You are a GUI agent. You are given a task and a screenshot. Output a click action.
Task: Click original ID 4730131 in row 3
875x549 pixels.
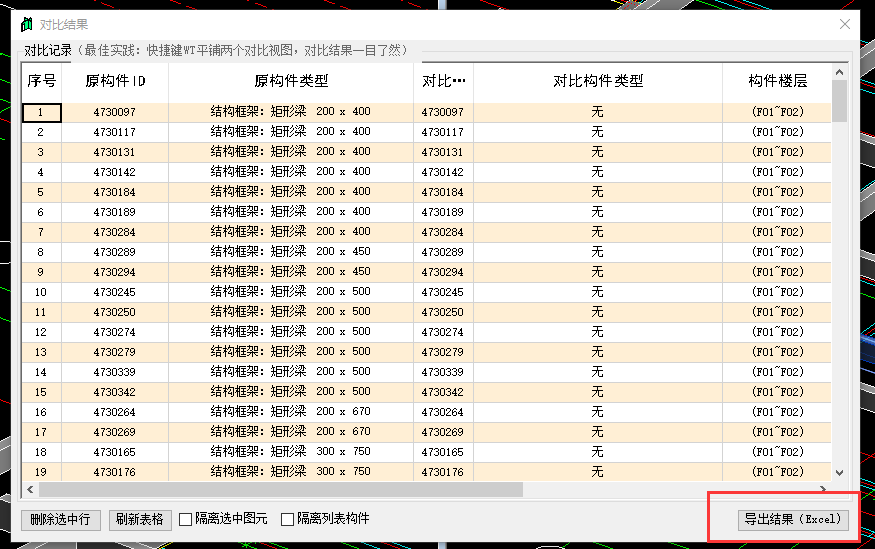click(x=115, y=152)
